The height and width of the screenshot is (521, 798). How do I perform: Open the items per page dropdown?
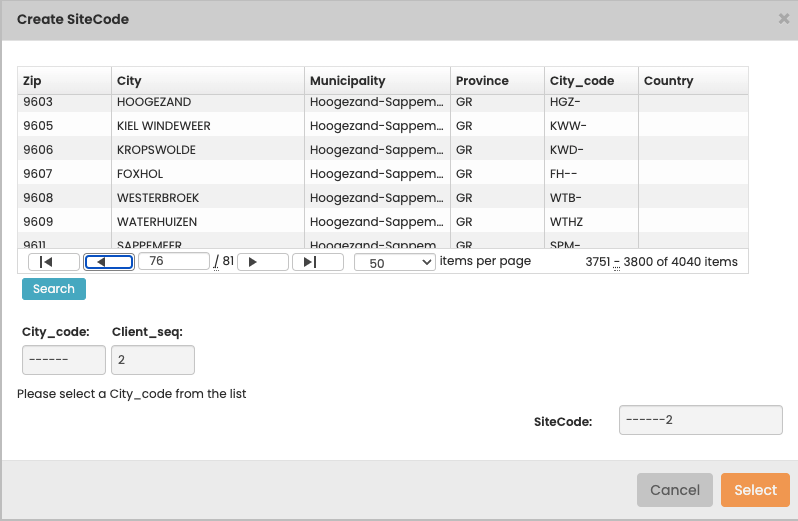point(395,262)
